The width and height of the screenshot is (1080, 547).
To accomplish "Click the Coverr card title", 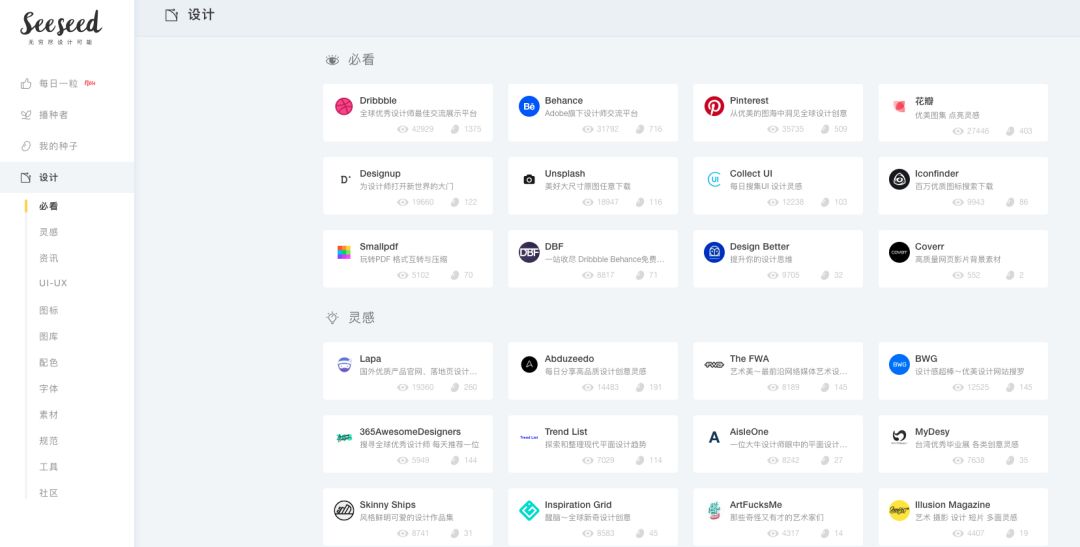I will [929, 247].
